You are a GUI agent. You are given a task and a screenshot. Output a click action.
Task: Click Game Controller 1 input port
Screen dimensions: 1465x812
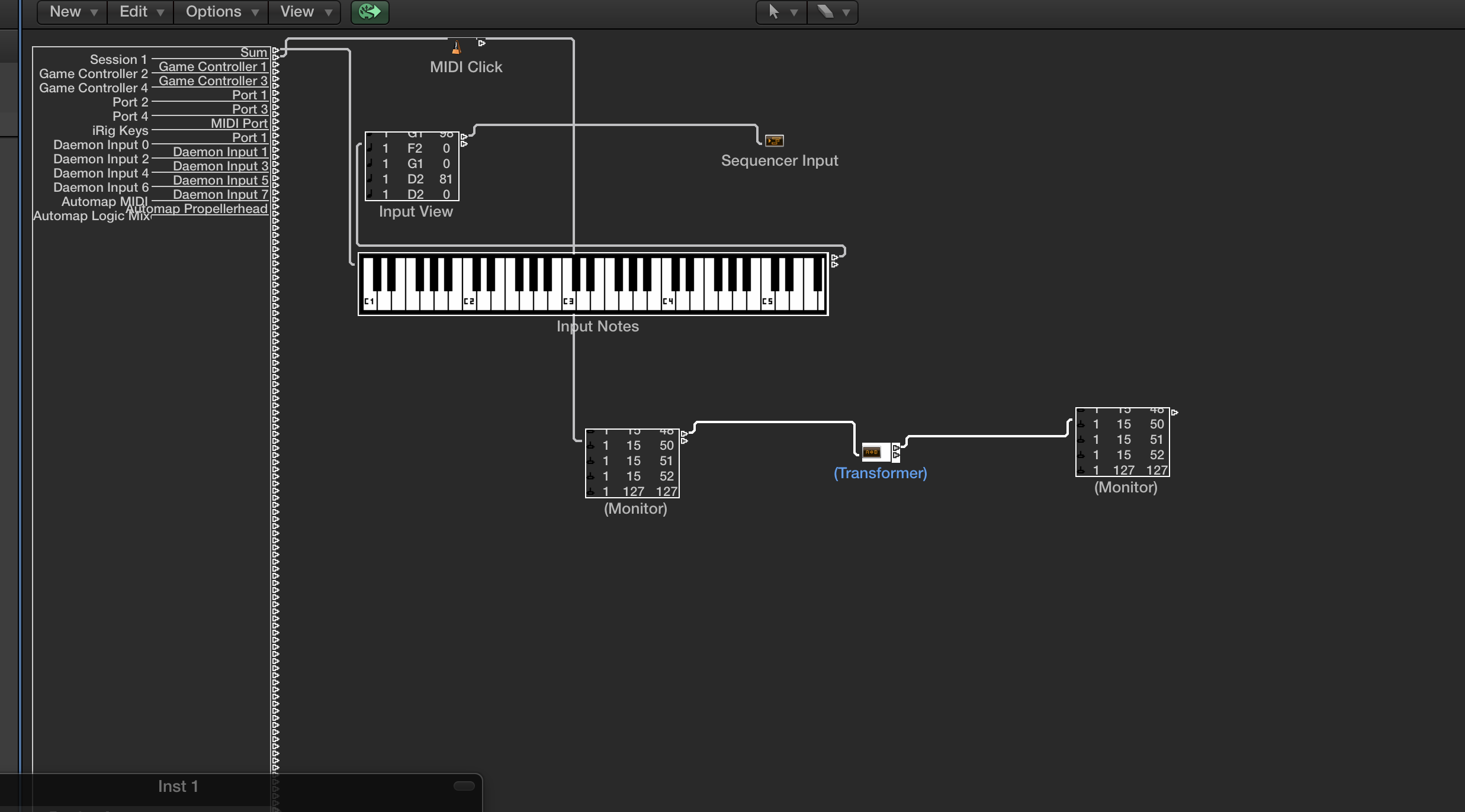click(x=213, y=67)
